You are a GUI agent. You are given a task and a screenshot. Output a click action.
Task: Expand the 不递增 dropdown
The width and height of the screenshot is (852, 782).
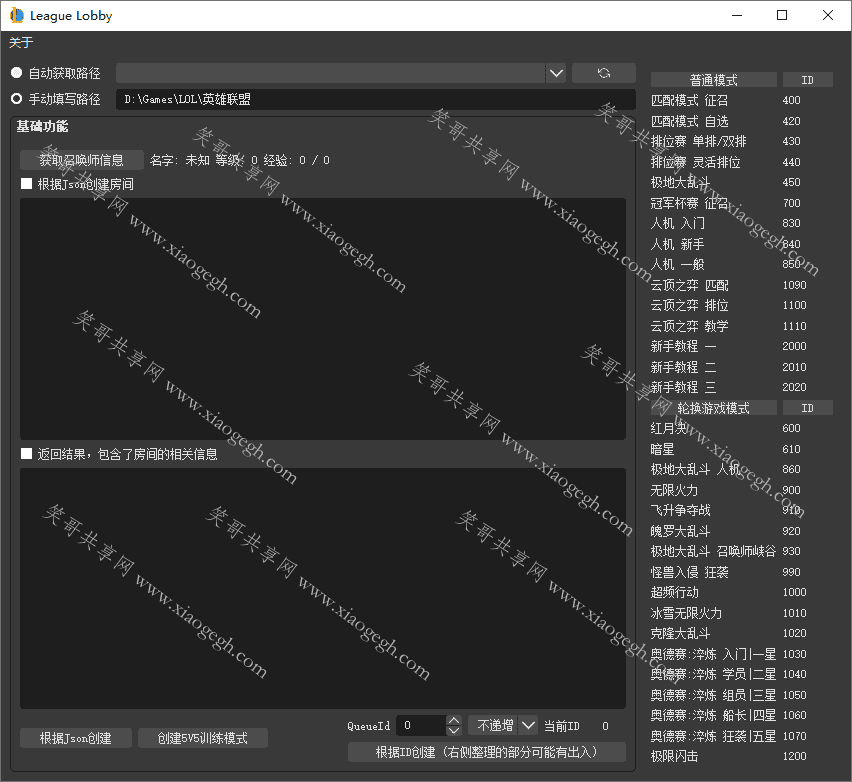pyautogui.click(x=528, y=725)
